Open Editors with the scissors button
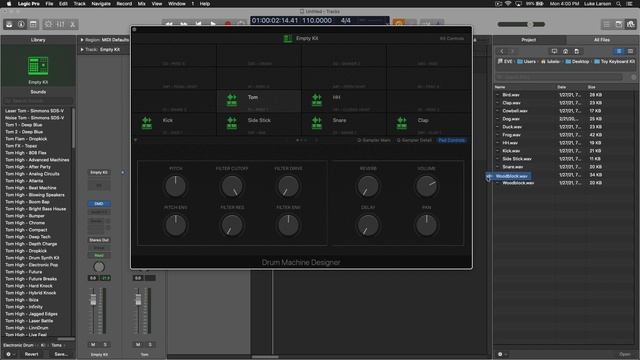640x360 pixels. [x=73, y=24]
